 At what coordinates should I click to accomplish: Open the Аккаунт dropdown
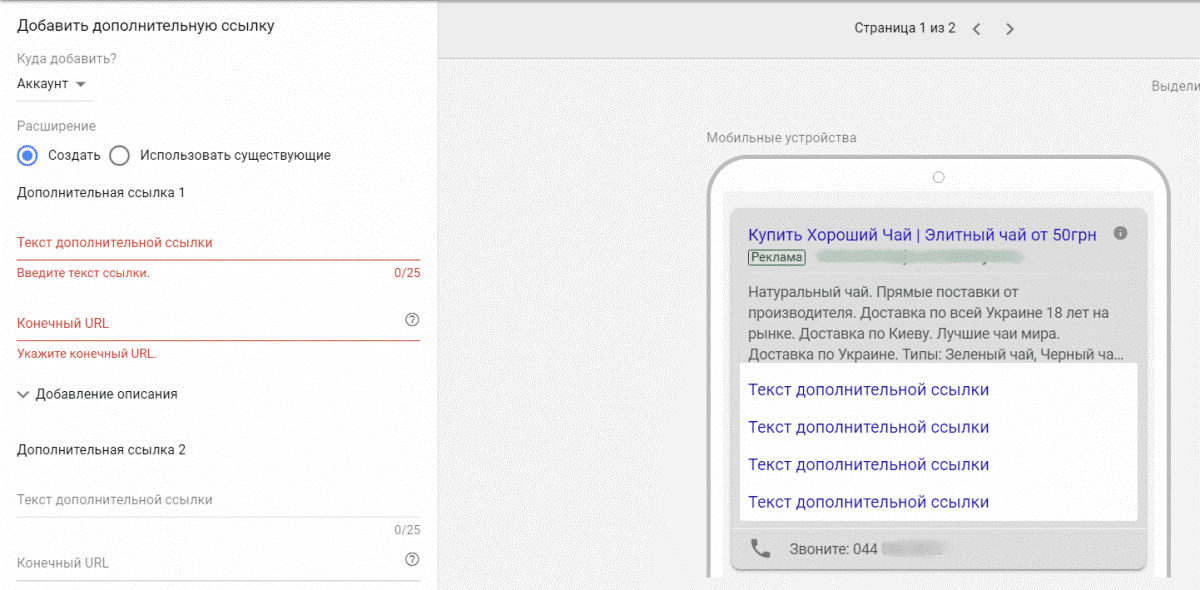coord(52,84)
